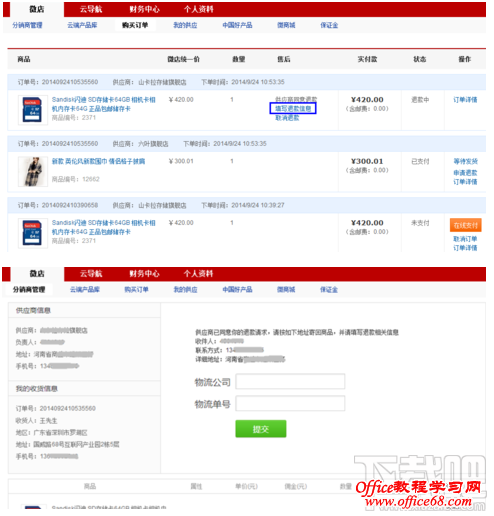Click orange 在线支付 button

465,225
